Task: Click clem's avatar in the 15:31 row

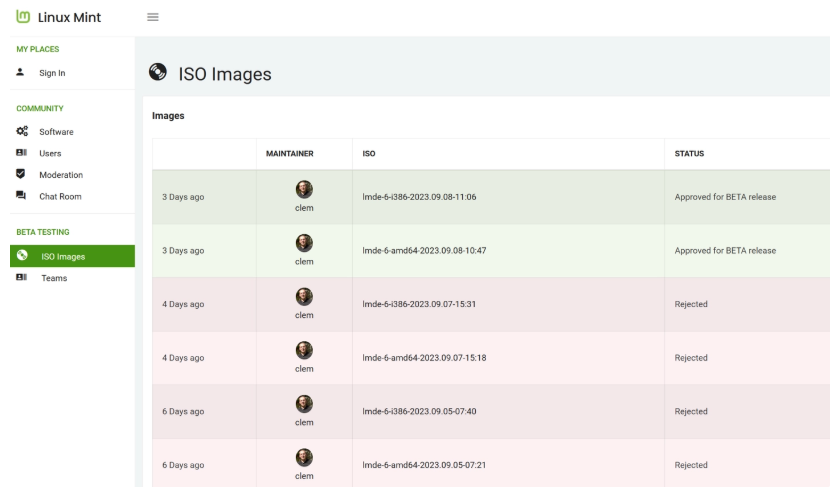Action: [304, 296]
